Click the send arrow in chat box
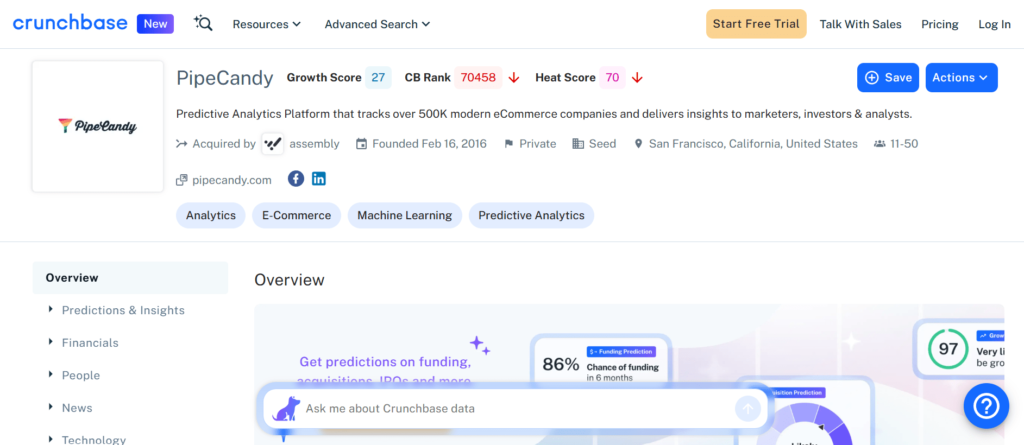Image resolution: width=1024 pixels, height=445 pixels. pyautogui.click(x=747, y=408)
